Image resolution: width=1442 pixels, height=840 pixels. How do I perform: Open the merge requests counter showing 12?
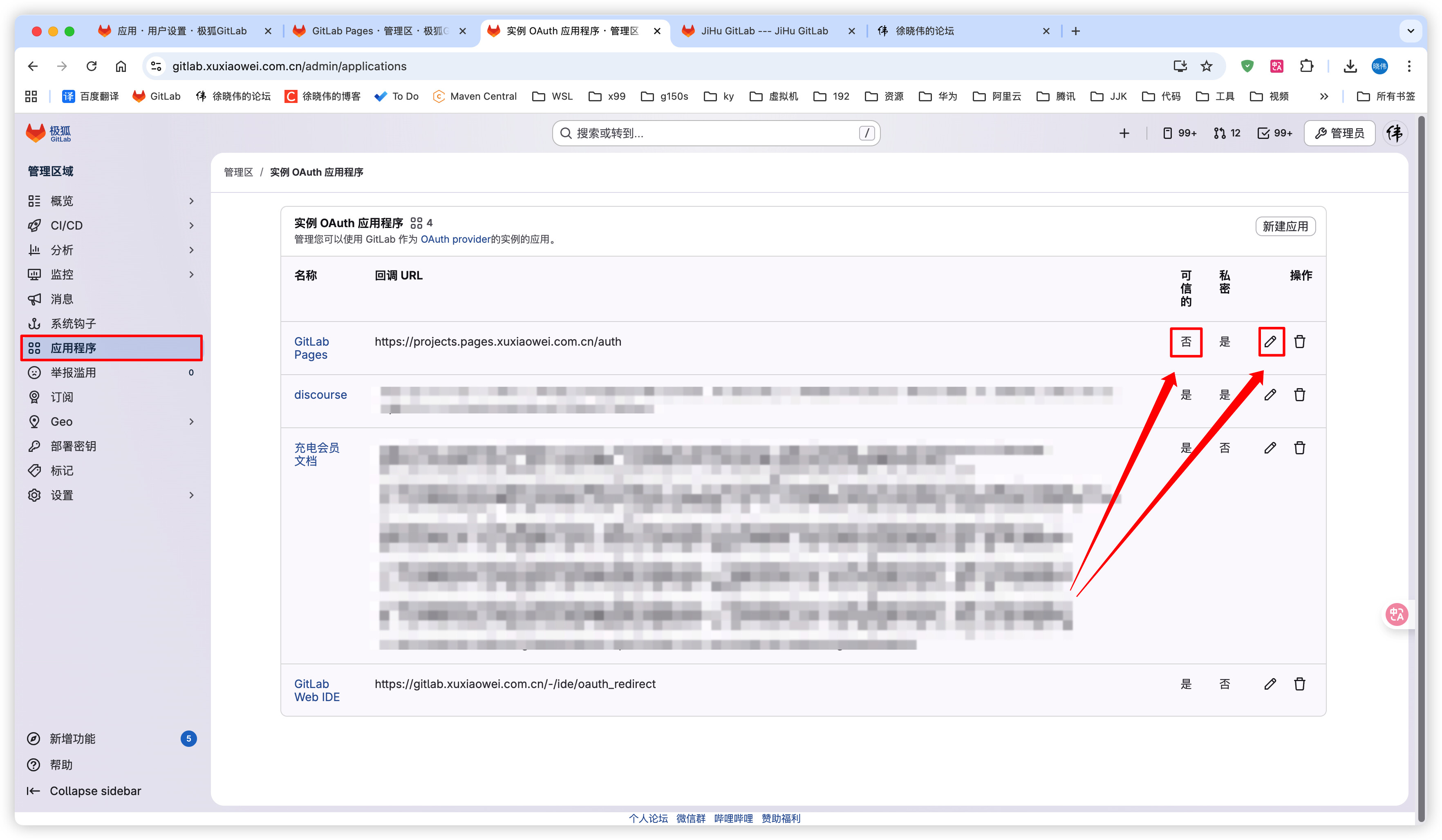pyautogui.click(x=1226, y=133)
